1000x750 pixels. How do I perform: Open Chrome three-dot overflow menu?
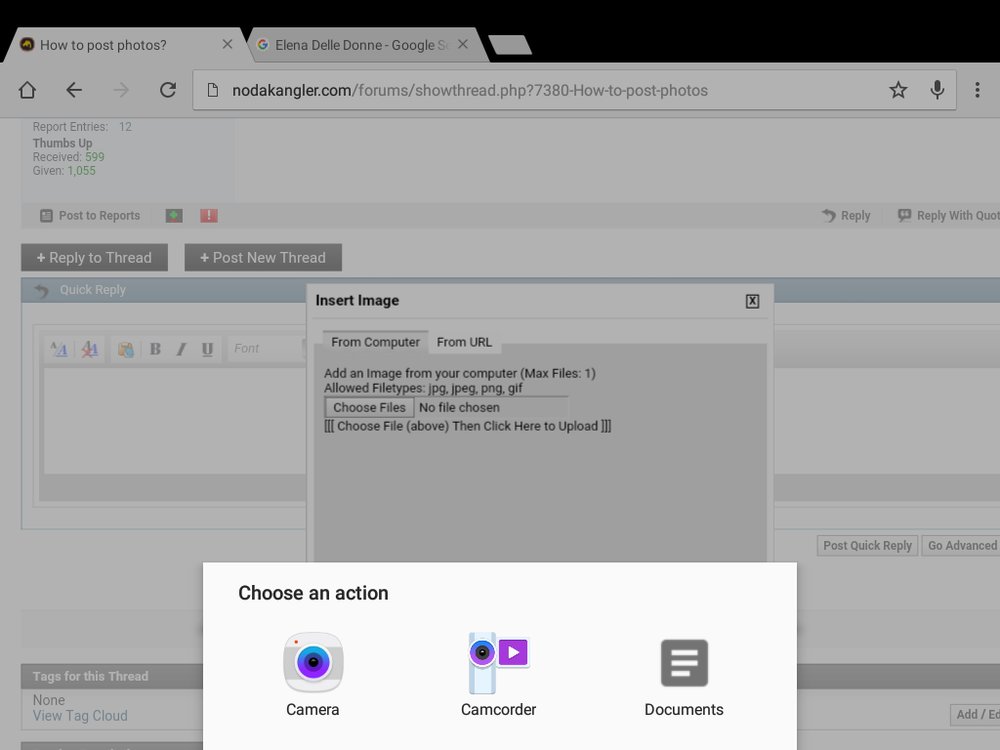pyautogui.click(x=977, y=90)
